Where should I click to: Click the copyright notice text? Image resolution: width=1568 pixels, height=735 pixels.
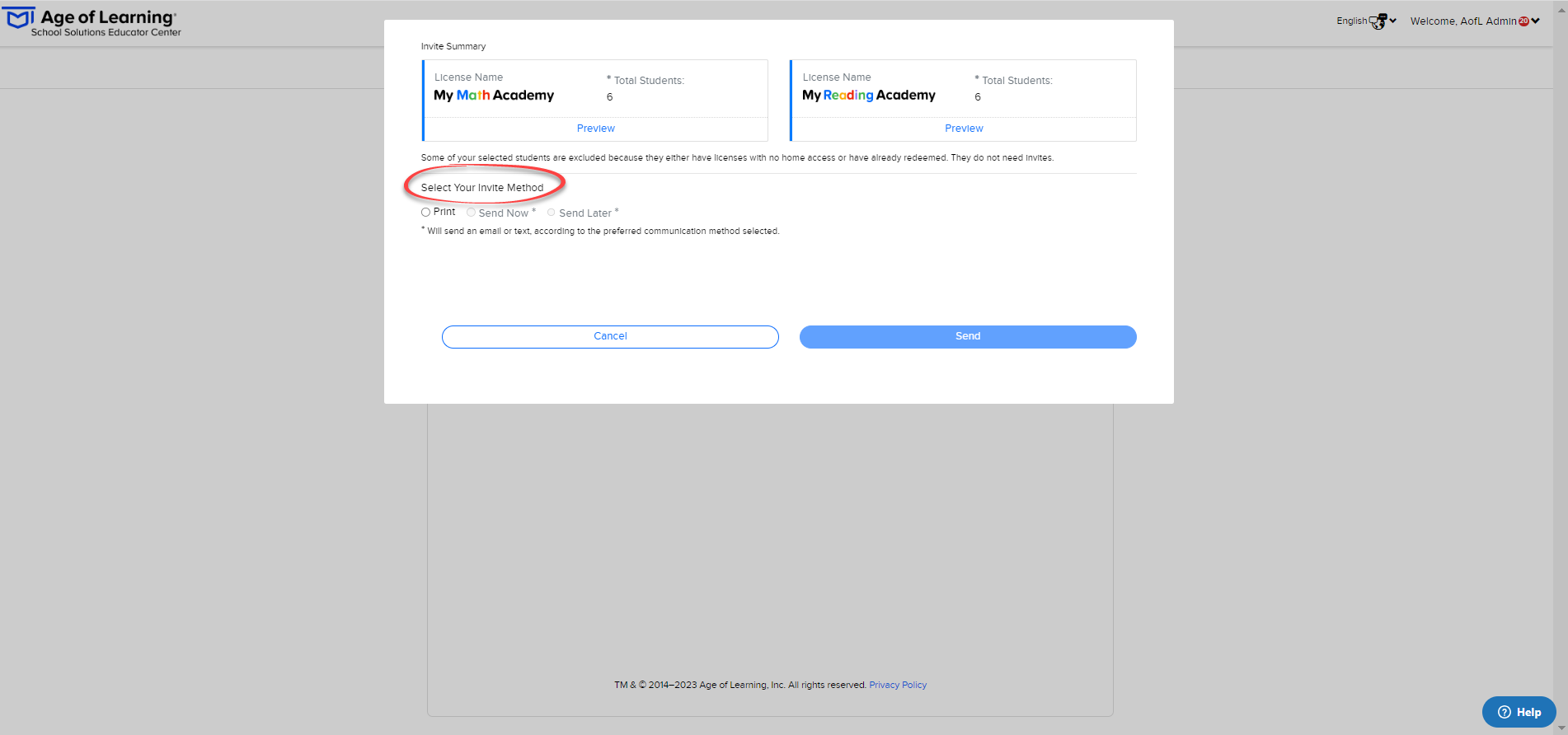coord(740,685)
